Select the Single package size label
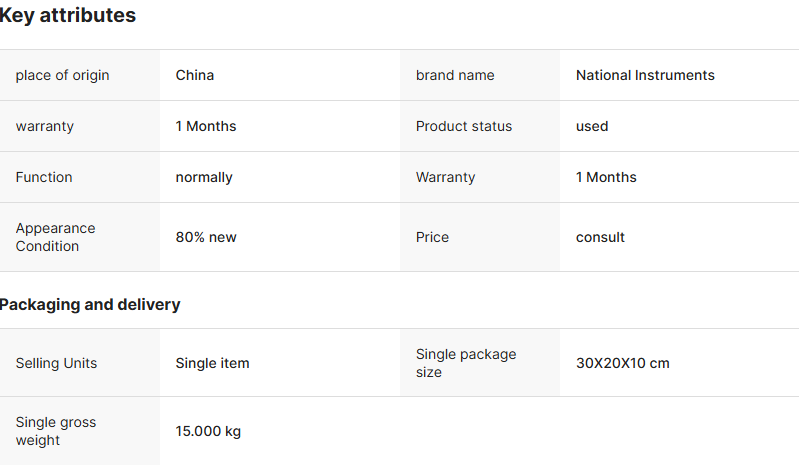Image resolution: width=799 pixels, height=465 pixels. tap(466, 363)
